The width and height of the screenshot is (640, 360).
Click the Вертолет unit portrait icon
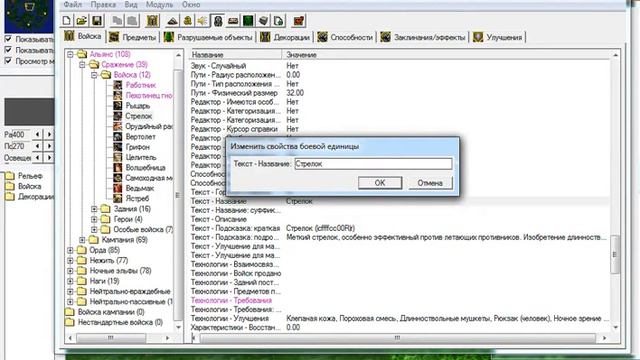coord(118,136)
